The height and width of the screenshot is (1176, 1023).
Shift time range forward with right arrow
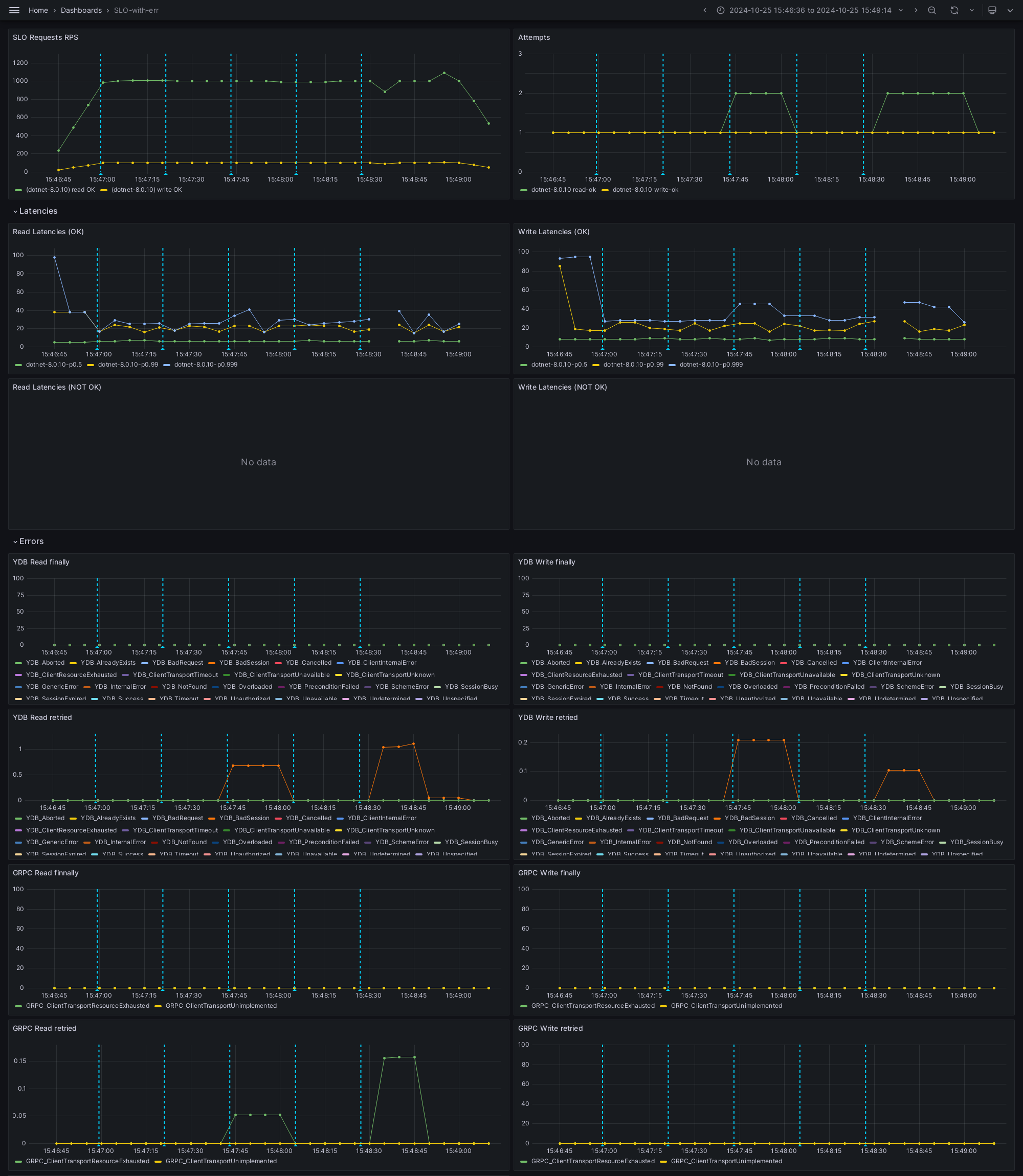point(916,10)
